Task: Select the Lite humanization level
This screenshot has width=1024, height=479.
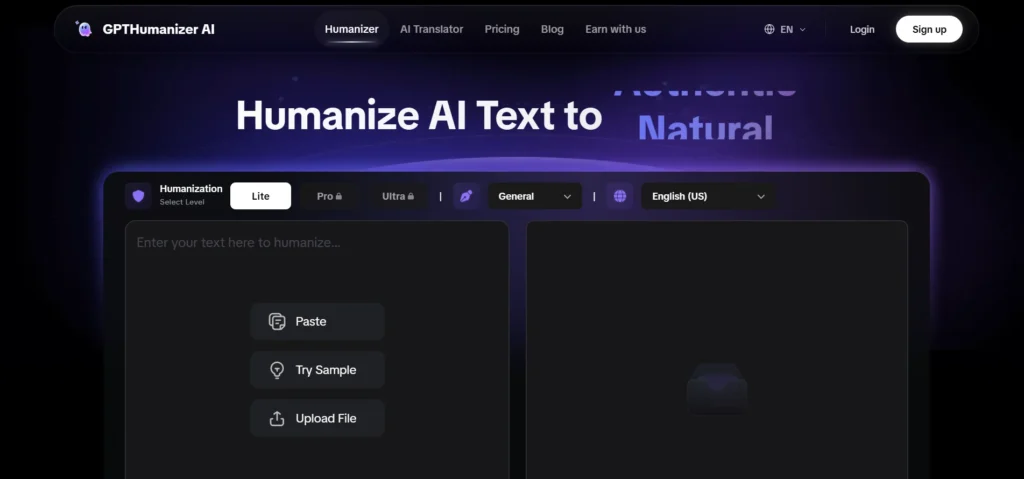Action: tap(261, 196)
